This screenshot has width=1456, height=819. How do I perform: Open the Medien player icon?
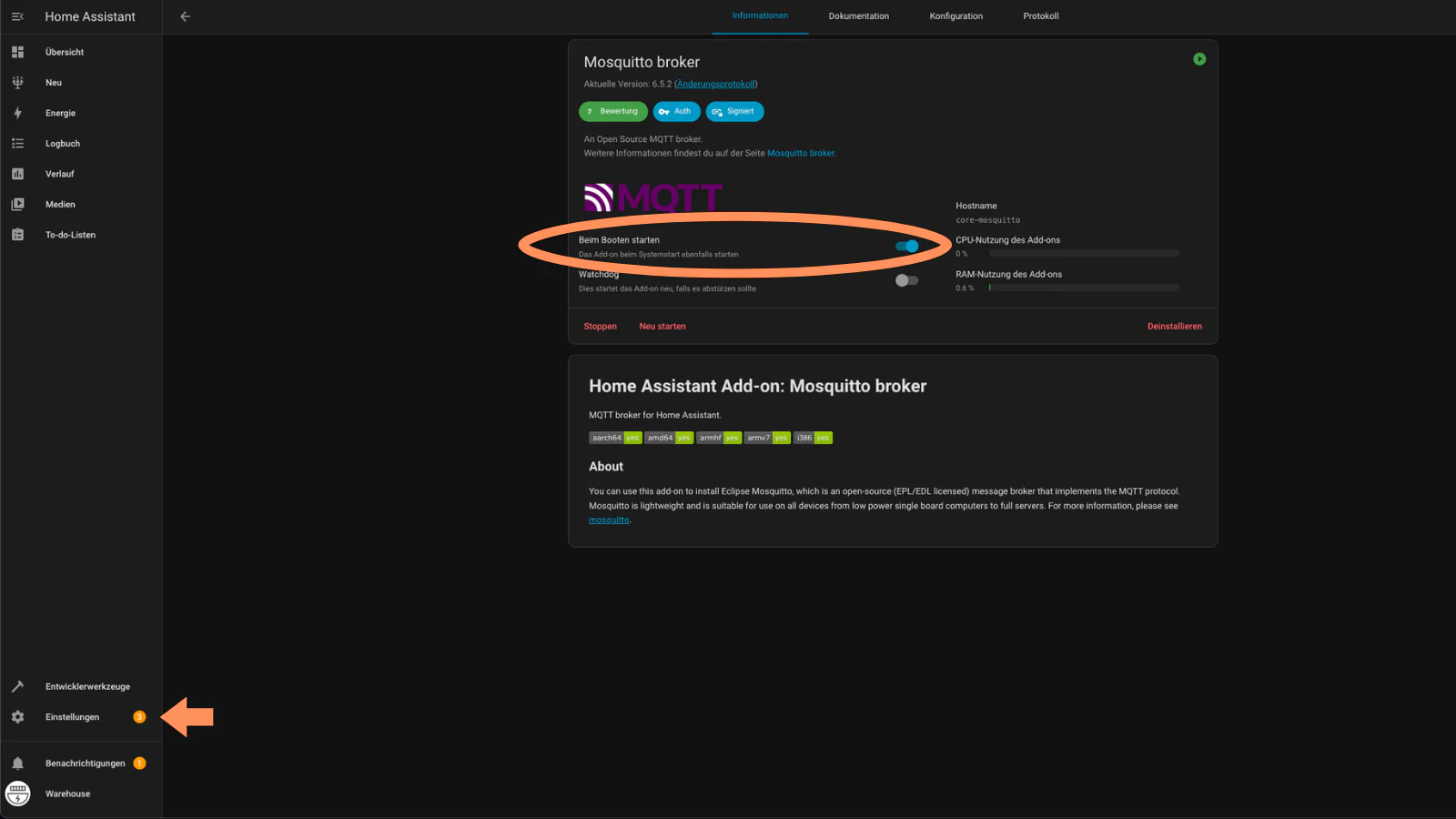pos(17,205)
